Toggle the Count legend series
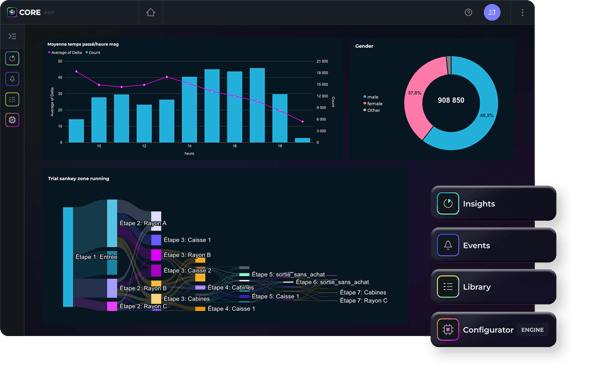The height and width of the screenshot is (371, 600). coord(93,52)
